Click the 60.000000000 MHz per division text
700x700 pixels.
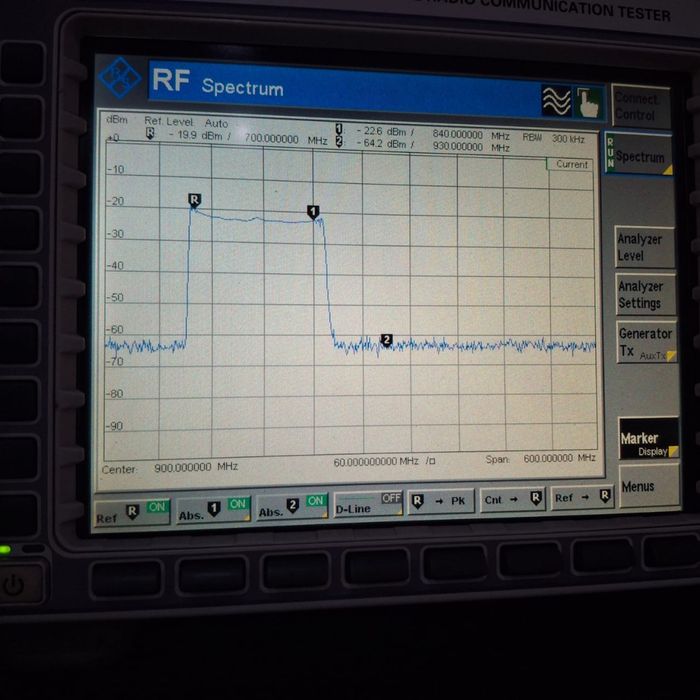384,461
